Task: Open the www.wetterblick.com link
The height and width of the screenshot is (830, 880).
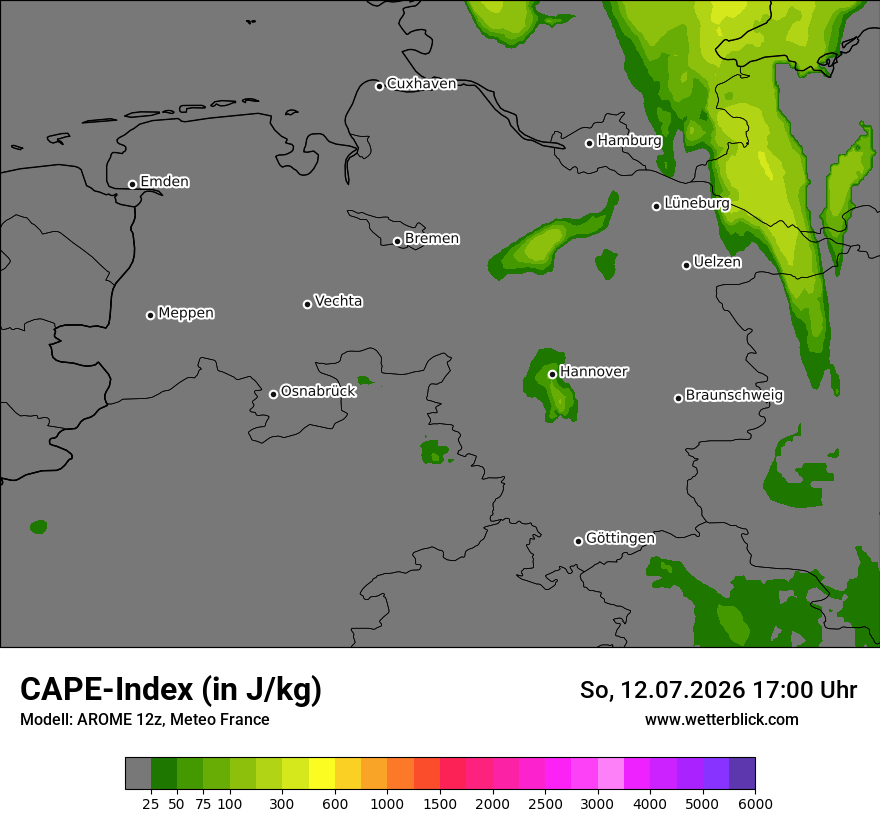Action: (x=722, y=720)
